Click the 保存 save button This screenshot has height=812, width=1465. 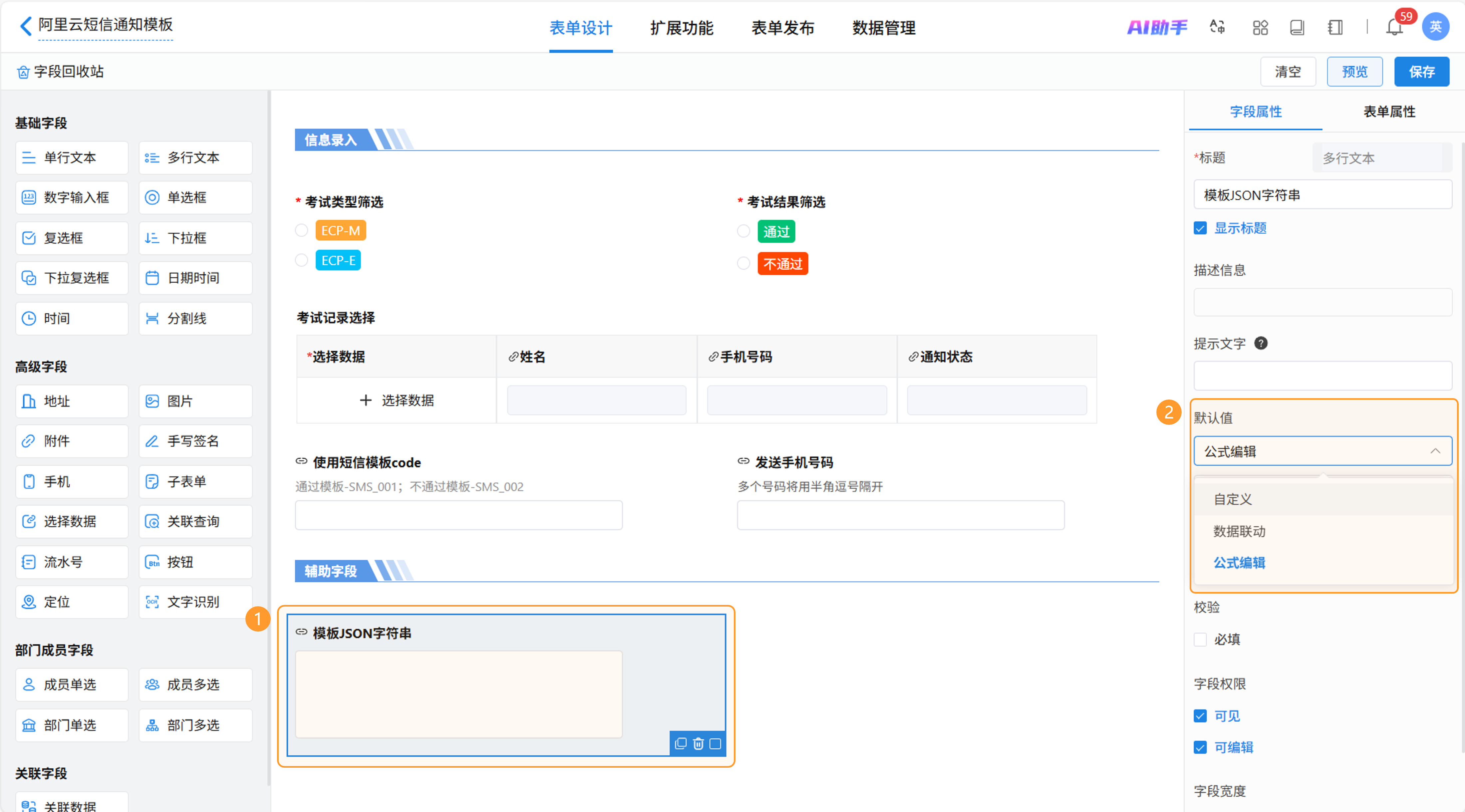pos(1421,72)
